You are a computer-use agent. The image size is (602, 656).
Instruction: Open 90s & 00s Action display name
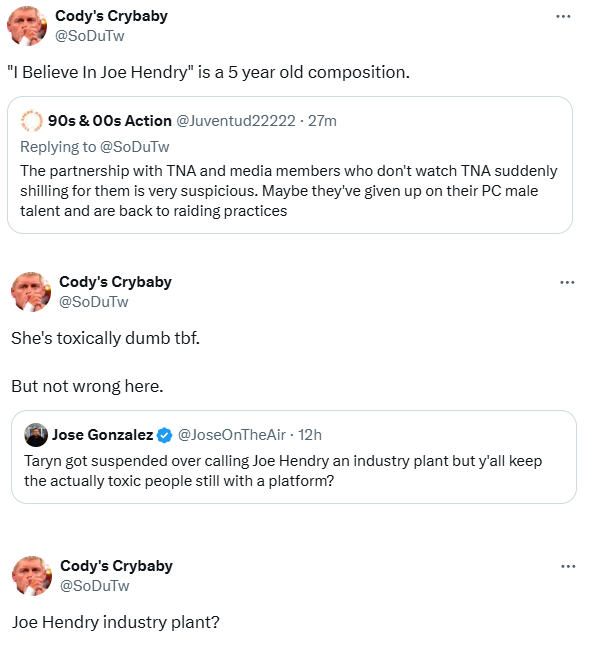click(110, 121)
